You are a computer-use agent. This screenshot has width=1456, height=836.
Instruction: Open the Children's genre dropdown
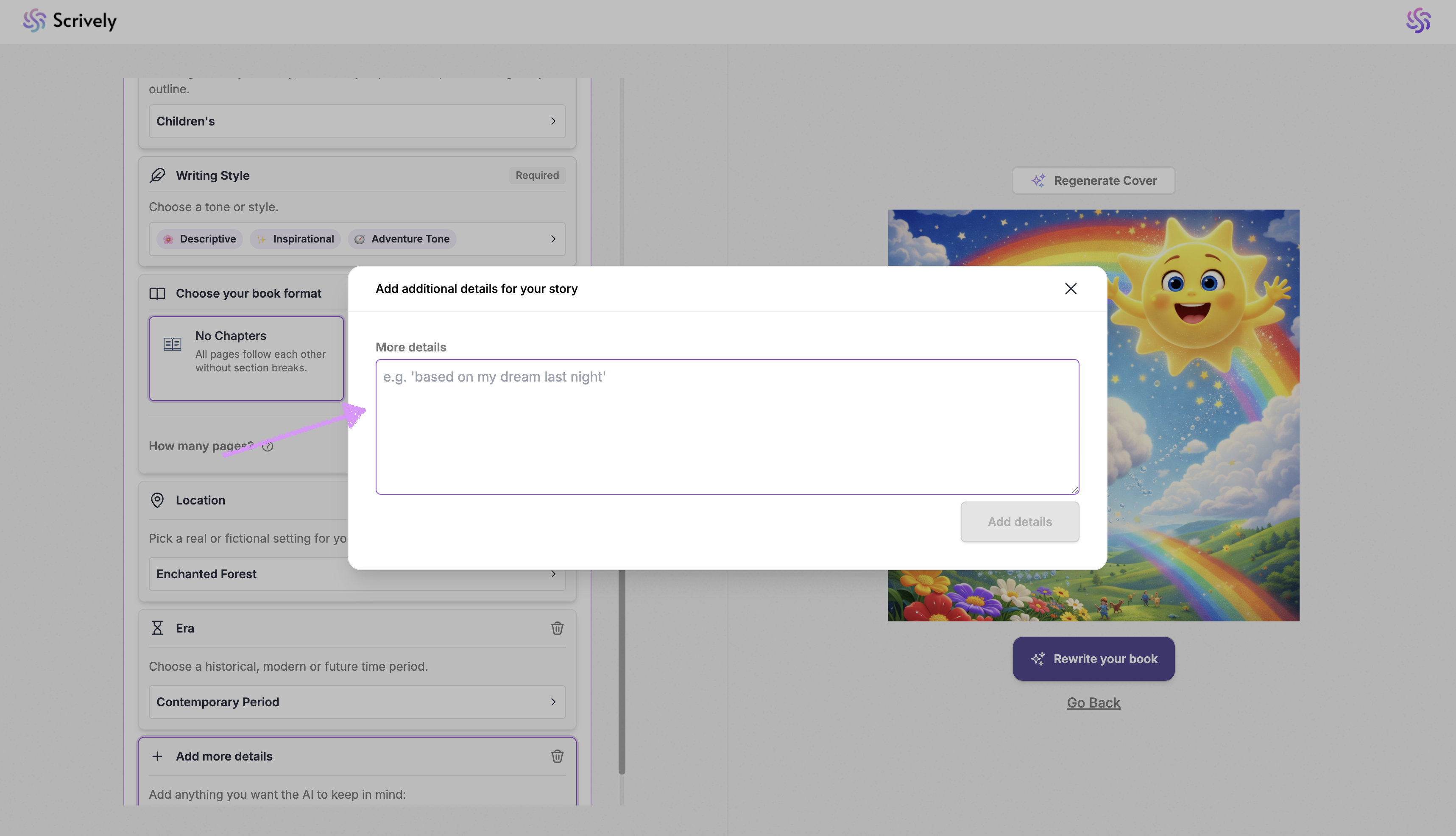coord(357,121)
